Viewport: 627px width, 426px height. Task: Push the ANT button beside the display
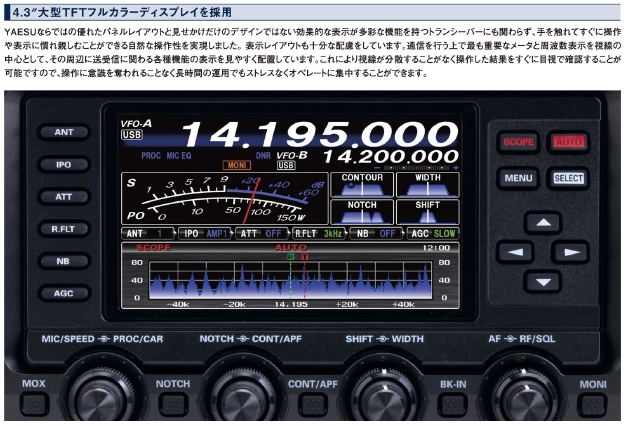pos(64,132)
